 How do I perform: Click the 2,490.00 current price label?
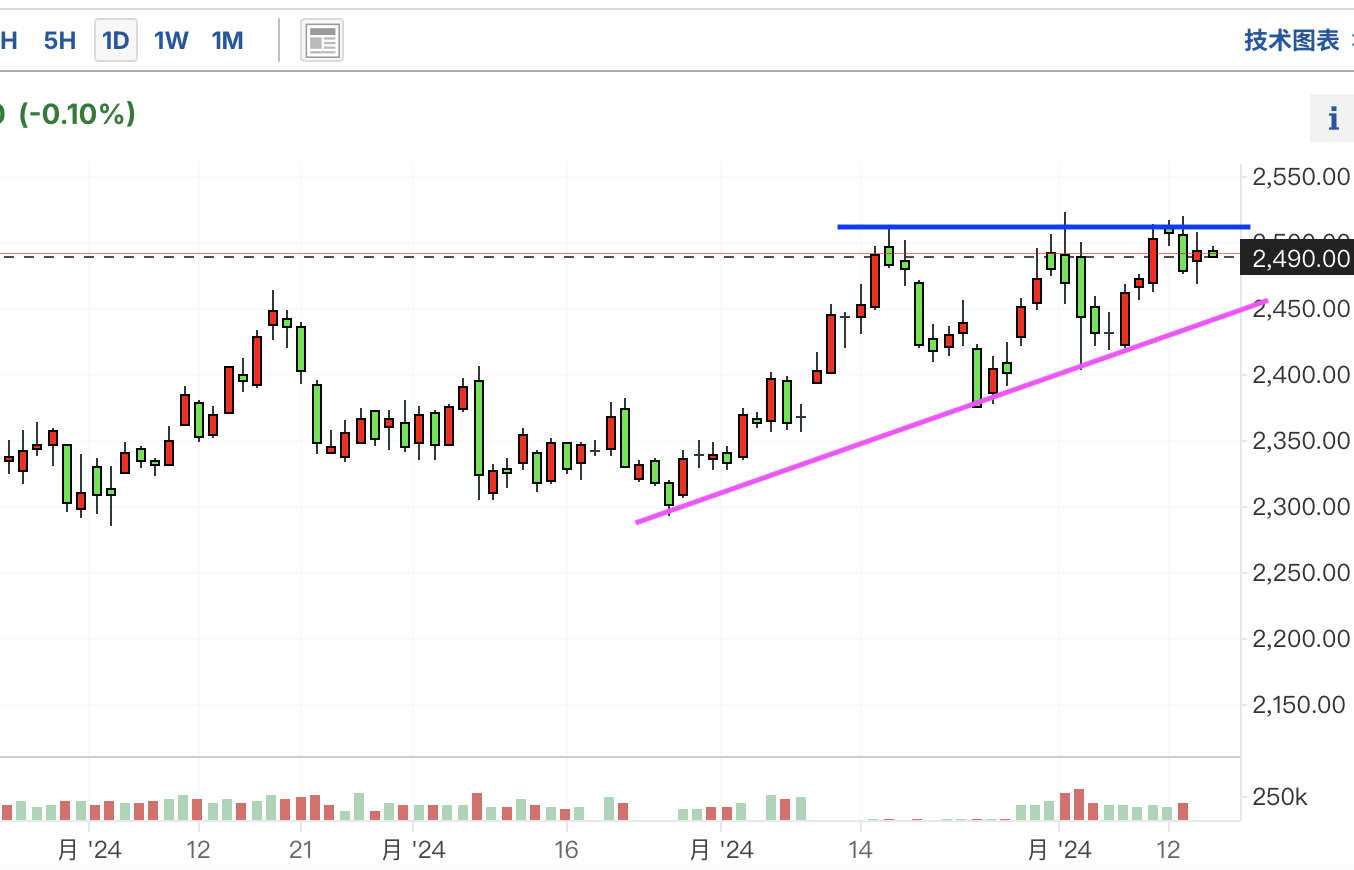pyautogui.click(x=1296, y=258)
